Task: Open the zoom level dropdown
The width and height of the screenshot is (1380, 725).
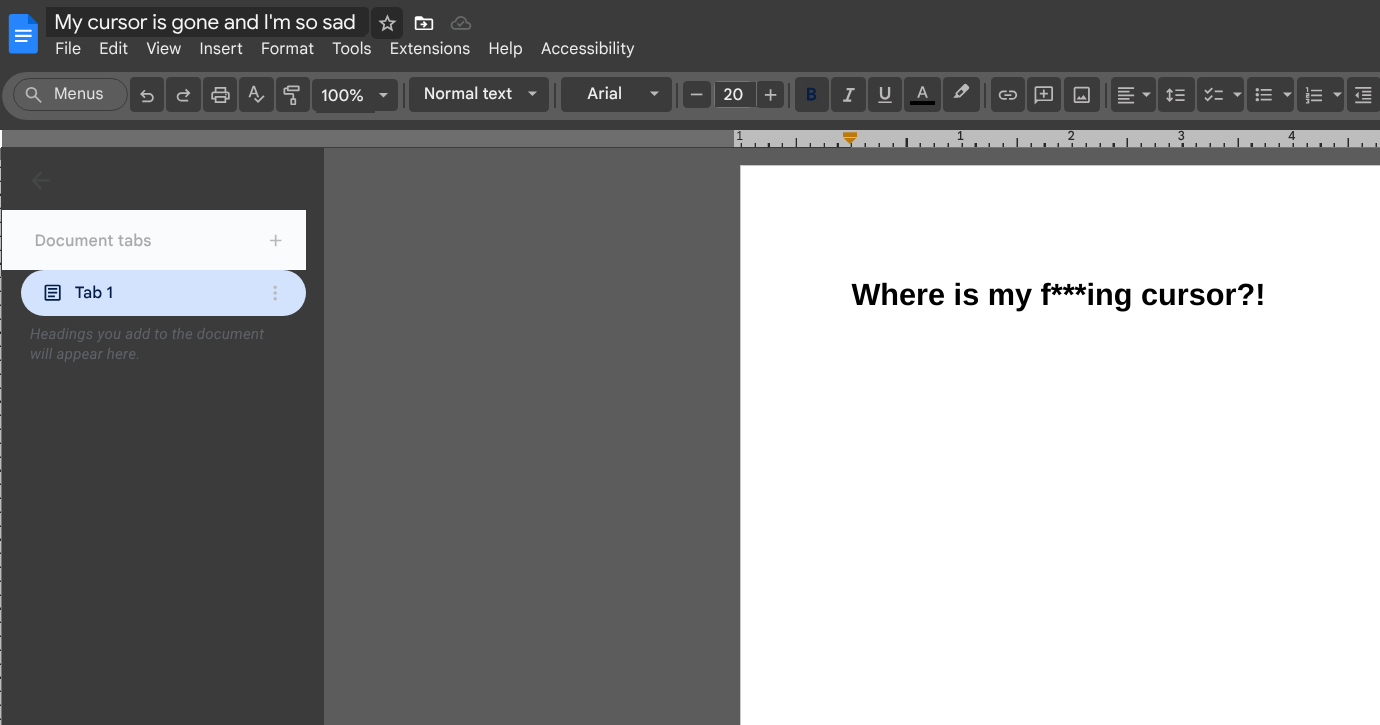Action: 354,94
